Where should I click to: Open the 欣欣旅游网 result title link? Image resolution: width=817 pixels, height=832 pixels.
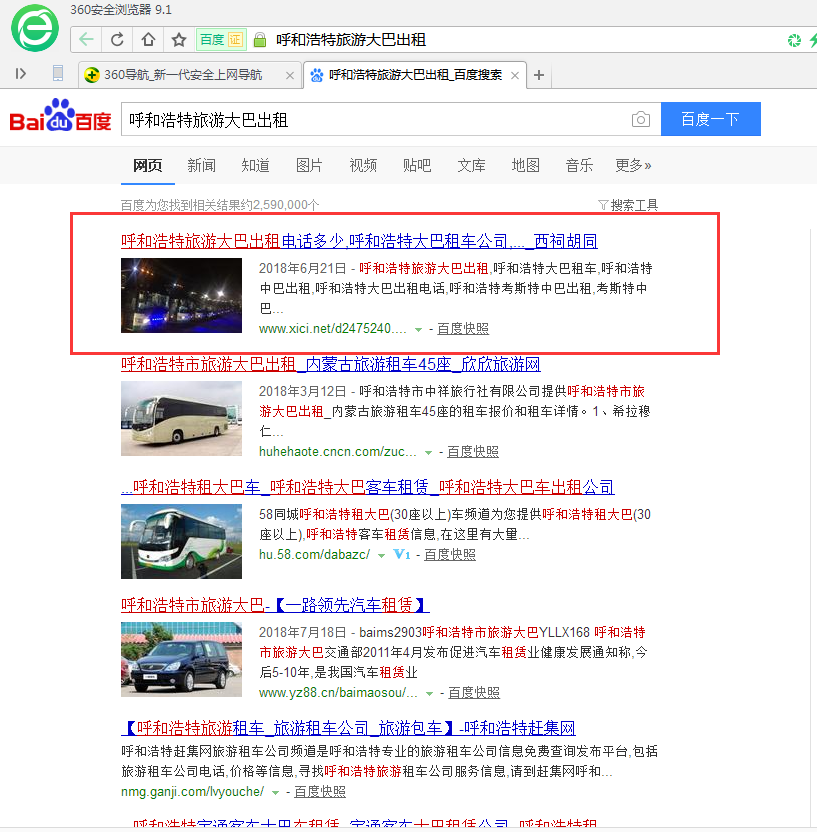(331, 365)
